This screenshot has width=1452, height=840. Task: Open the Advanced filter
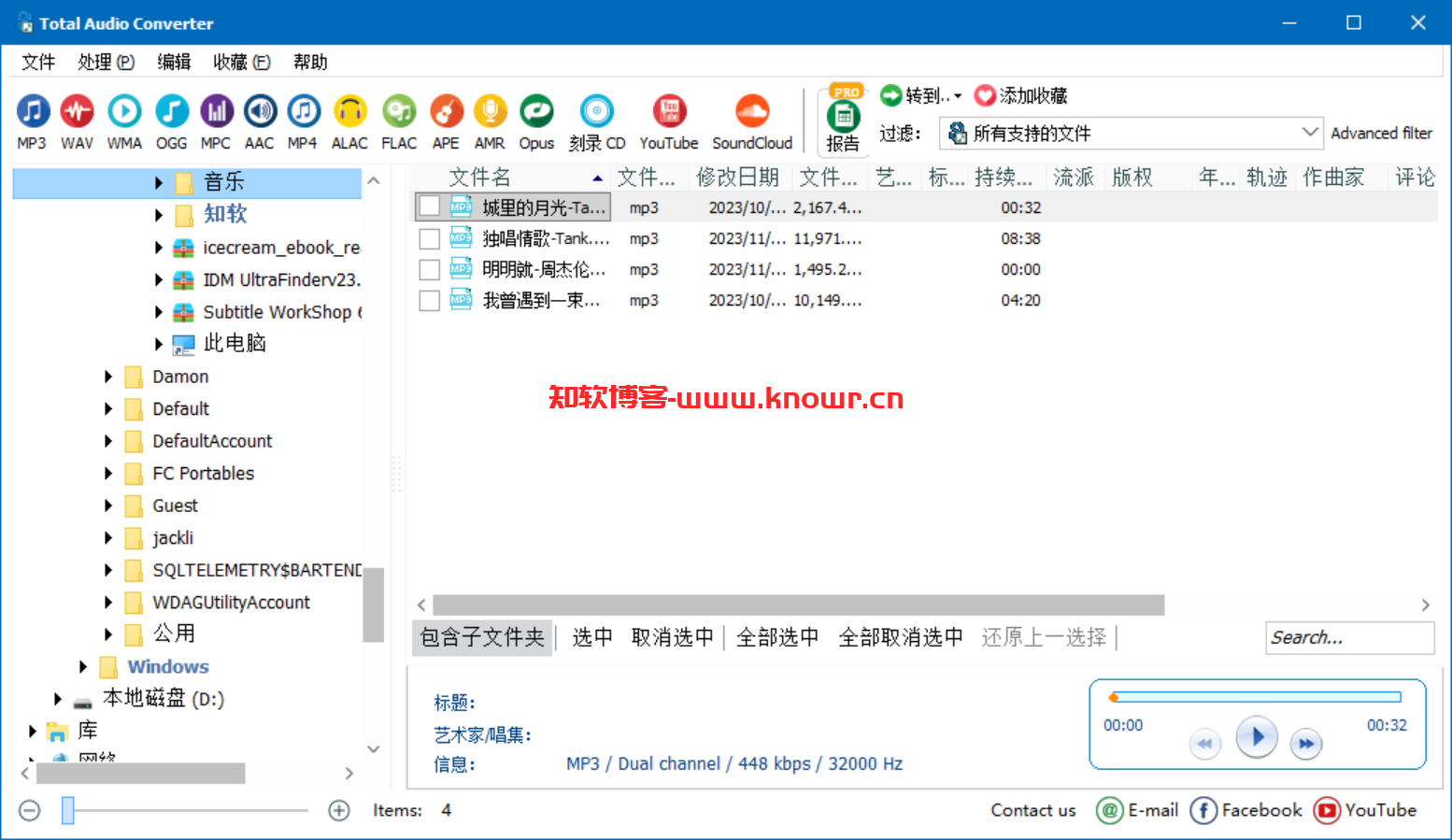pyautogui.click(x=1382, y=134)
